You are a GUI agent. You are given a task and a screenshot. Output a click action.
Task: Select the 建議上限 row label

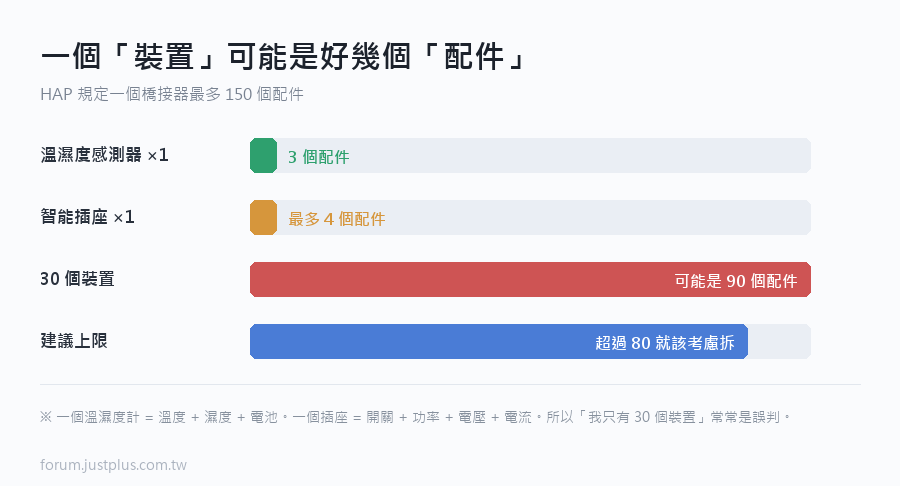(74, 341)
